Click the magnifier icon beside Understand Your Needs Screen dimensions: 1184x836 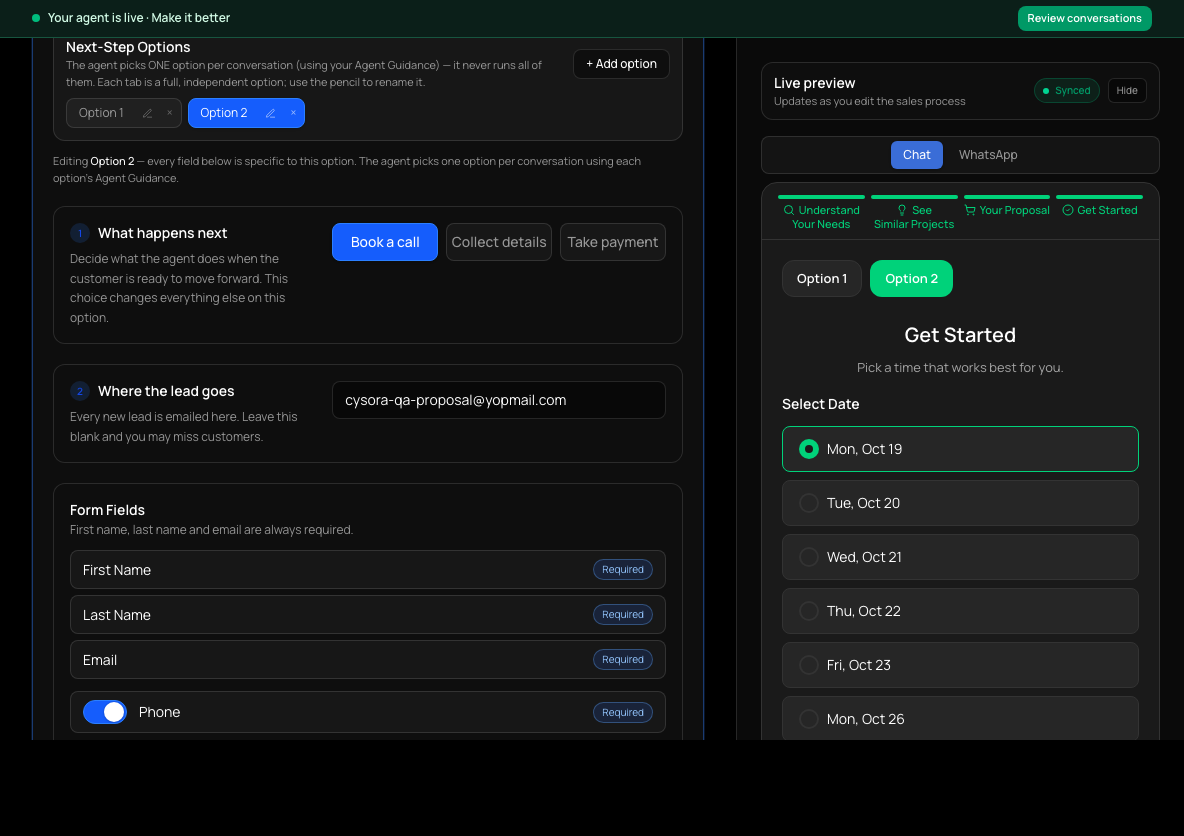(789, 210)
